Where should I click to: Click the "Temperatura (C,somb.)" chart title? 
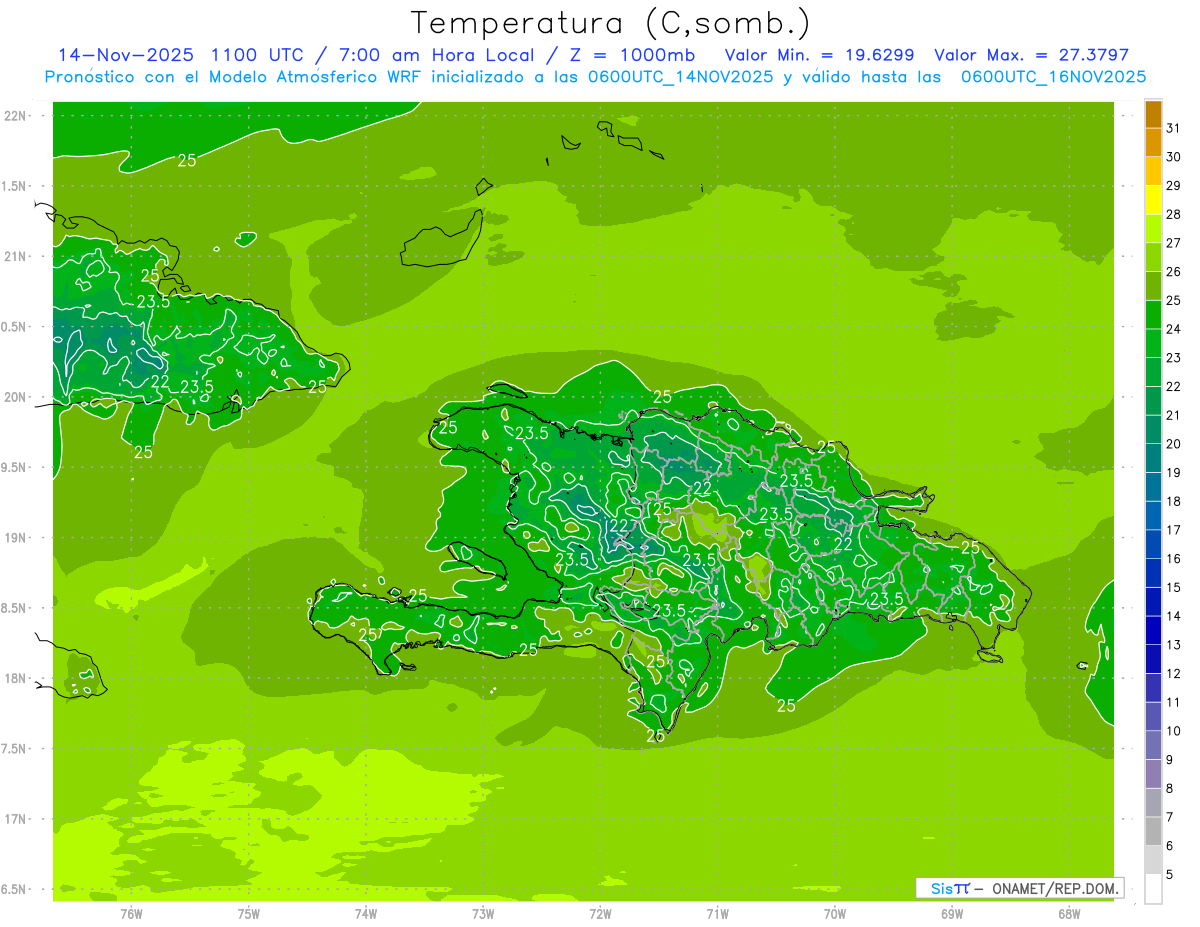tap(610, 23)
